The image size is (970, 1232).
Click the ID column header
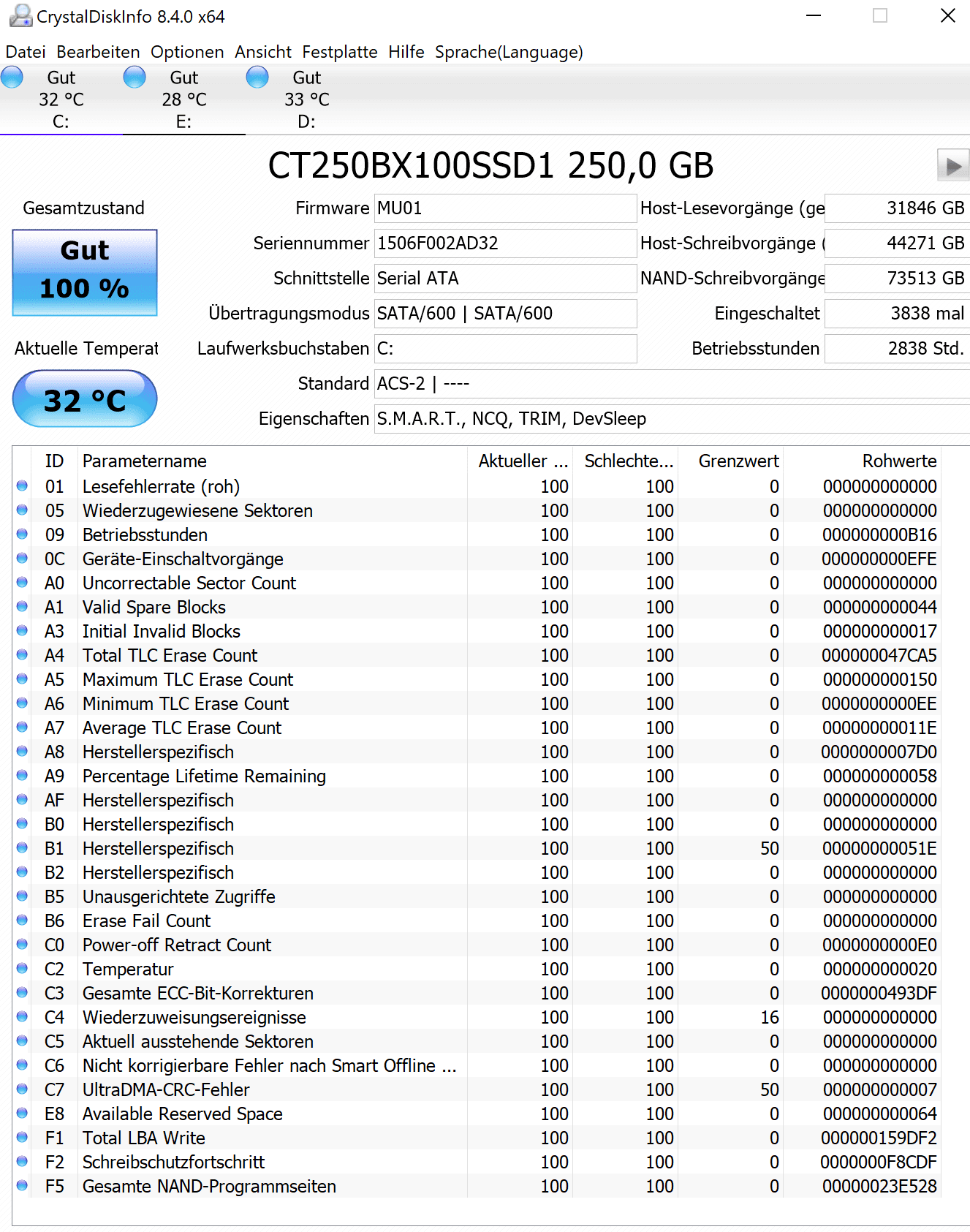(x=54, y=461)
